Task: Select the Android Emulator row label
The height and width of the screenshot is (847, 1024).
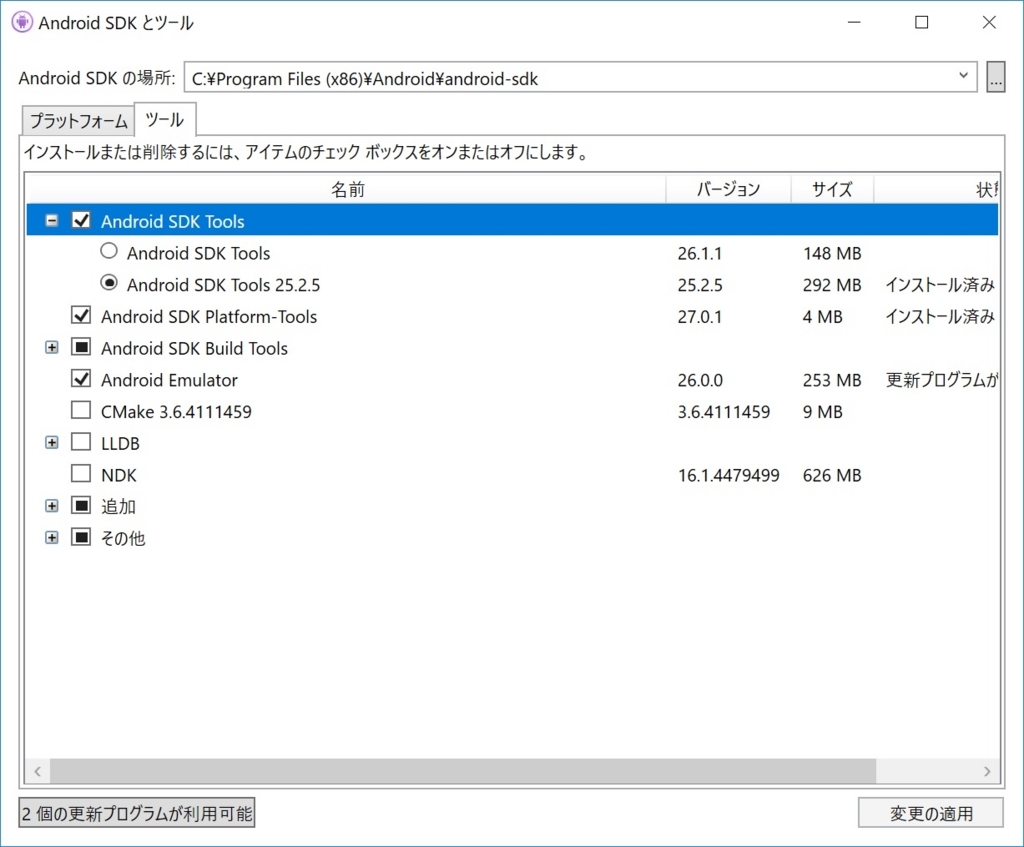Action: tap(169, 380)
